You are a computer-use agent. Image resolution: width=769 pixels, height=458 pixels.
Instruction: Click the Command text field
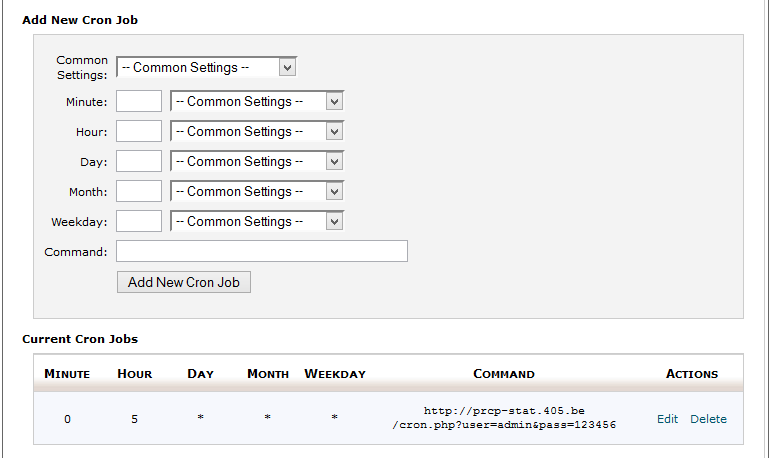(x=262, y=251)
